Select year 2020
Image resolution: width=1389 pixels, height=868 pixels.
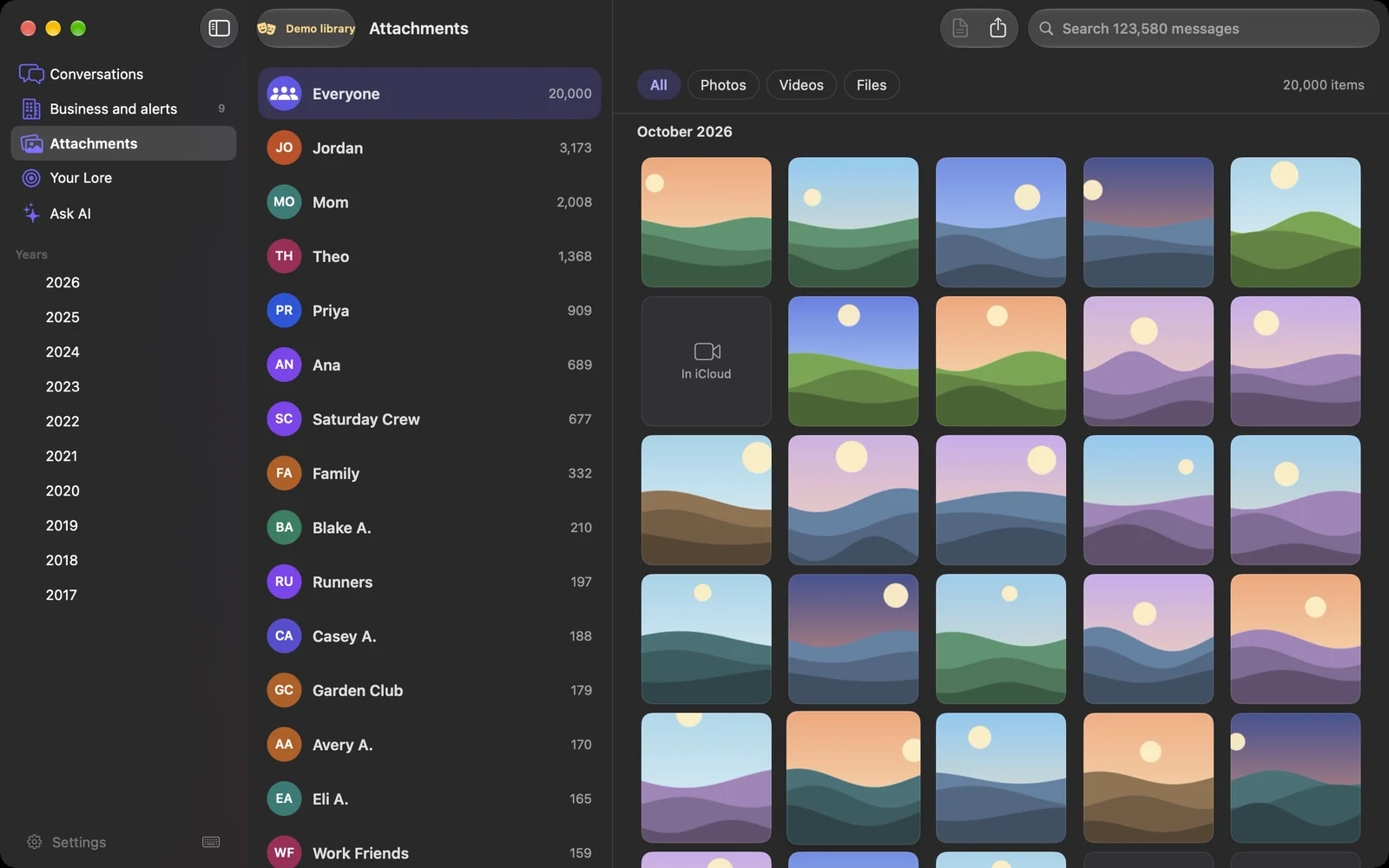pos(63,491)
